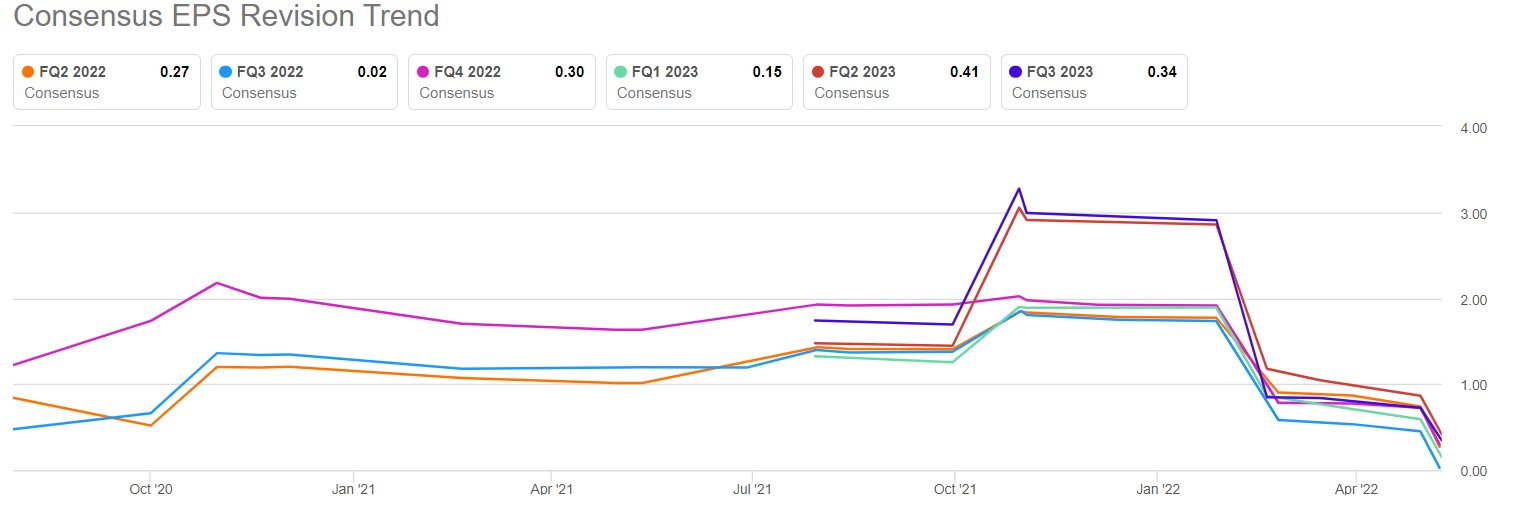The image size is (1514, 519).
Task: Click the purple FQ3 2023 legend dot
Action: click(1016, 72)
